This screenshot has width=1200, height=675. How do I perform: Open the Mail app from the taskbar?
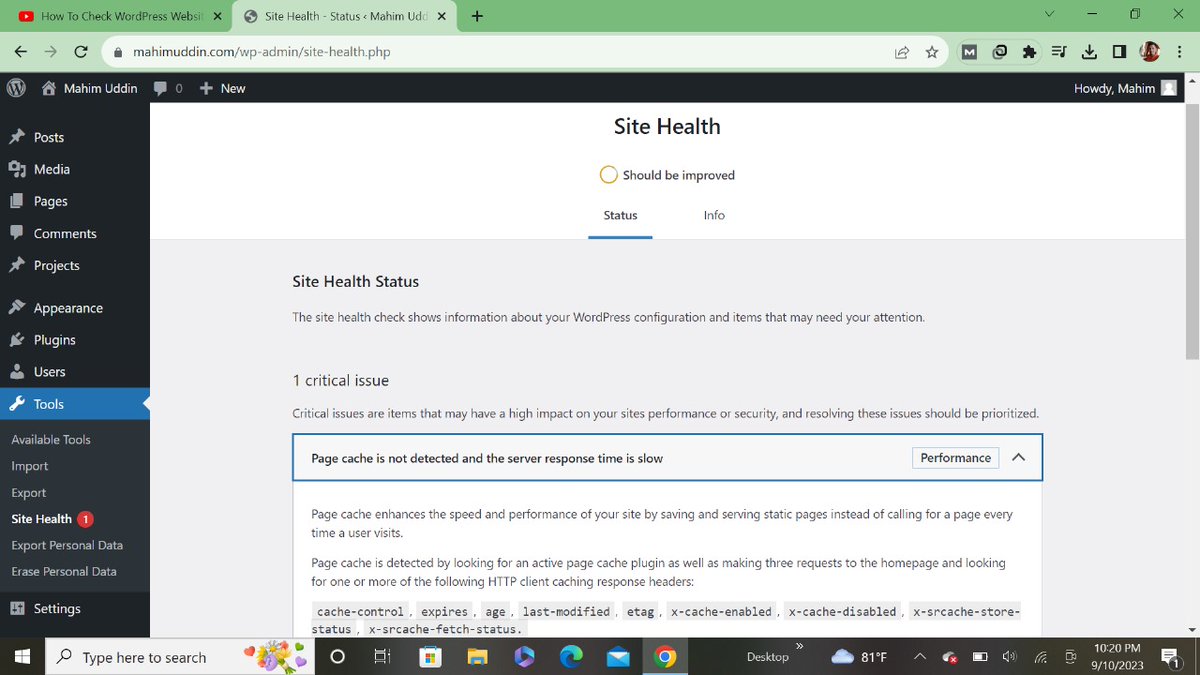coord(618,657)
